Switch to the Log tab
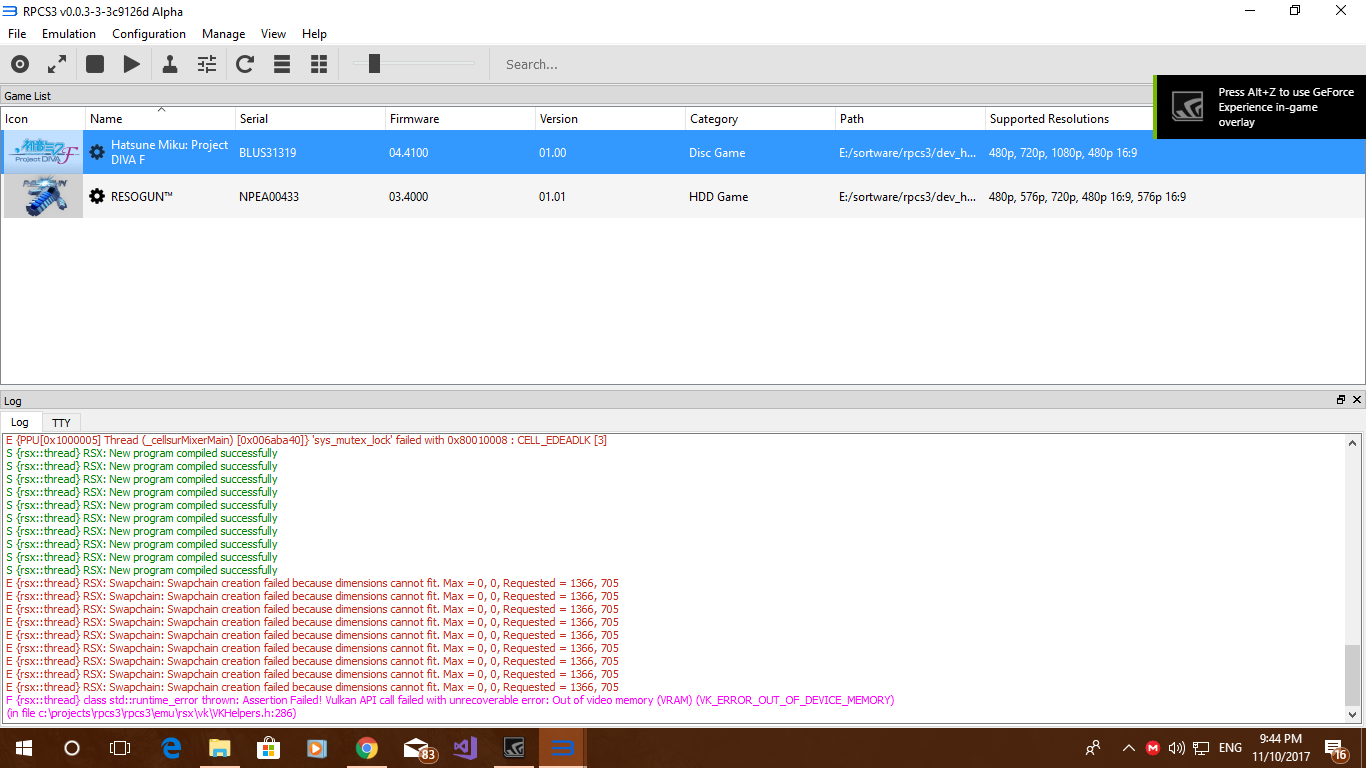Screen dimensions: 1366x768 [x=20, y=422]
